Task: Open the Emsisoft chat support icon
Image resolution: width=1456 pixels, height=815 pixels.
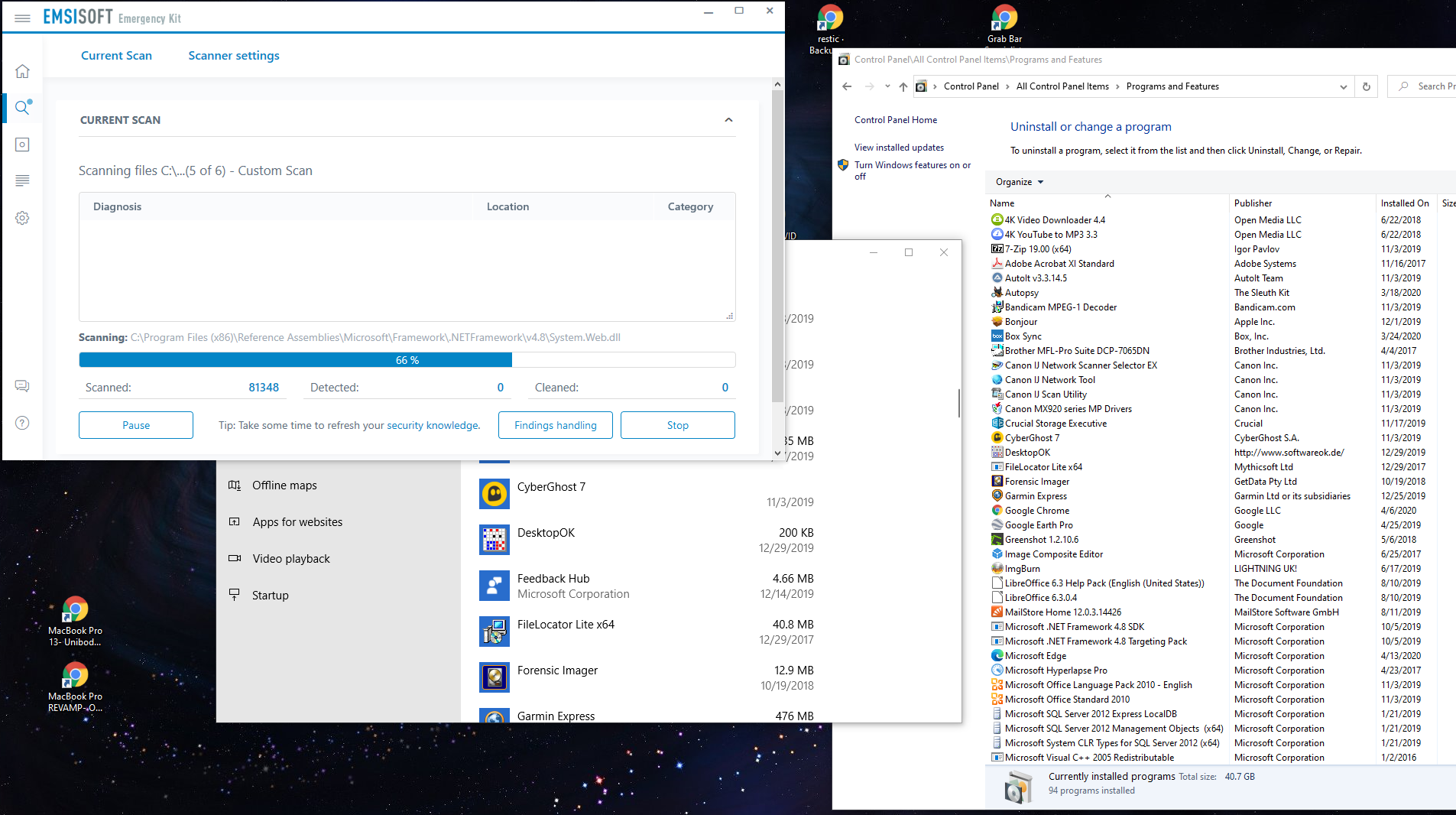Action: (22, 386)
